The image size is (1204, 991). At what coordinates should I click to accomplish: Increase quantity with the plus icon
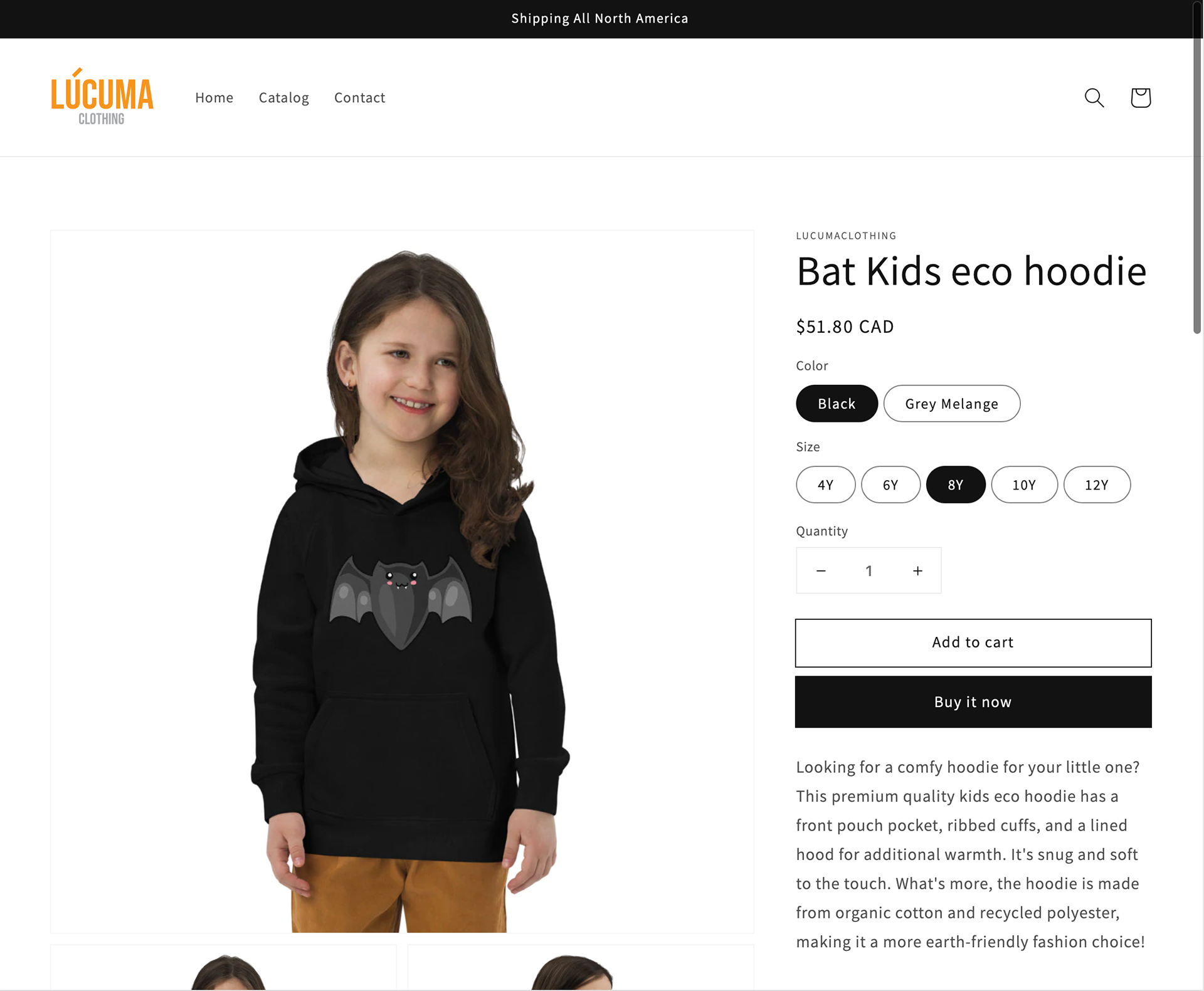point(917,570)
